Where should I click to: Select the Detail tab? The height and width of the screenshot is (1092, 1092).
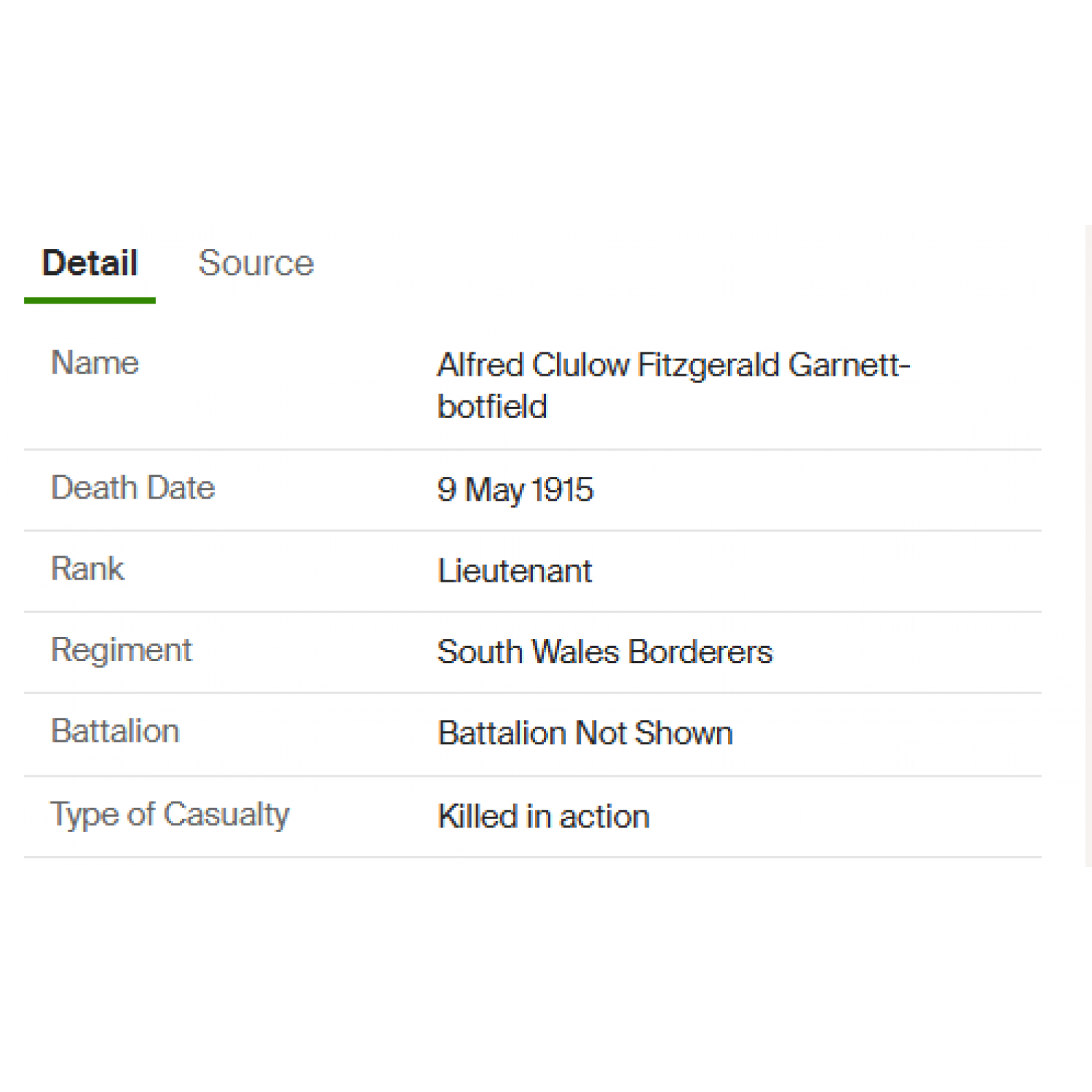[x=90, y=263]
